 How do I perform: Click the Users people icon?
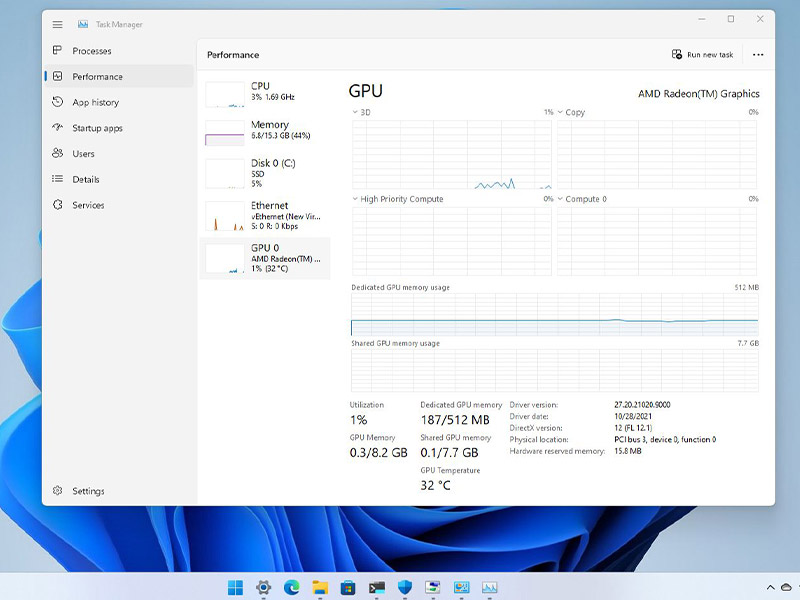(58, 153)
